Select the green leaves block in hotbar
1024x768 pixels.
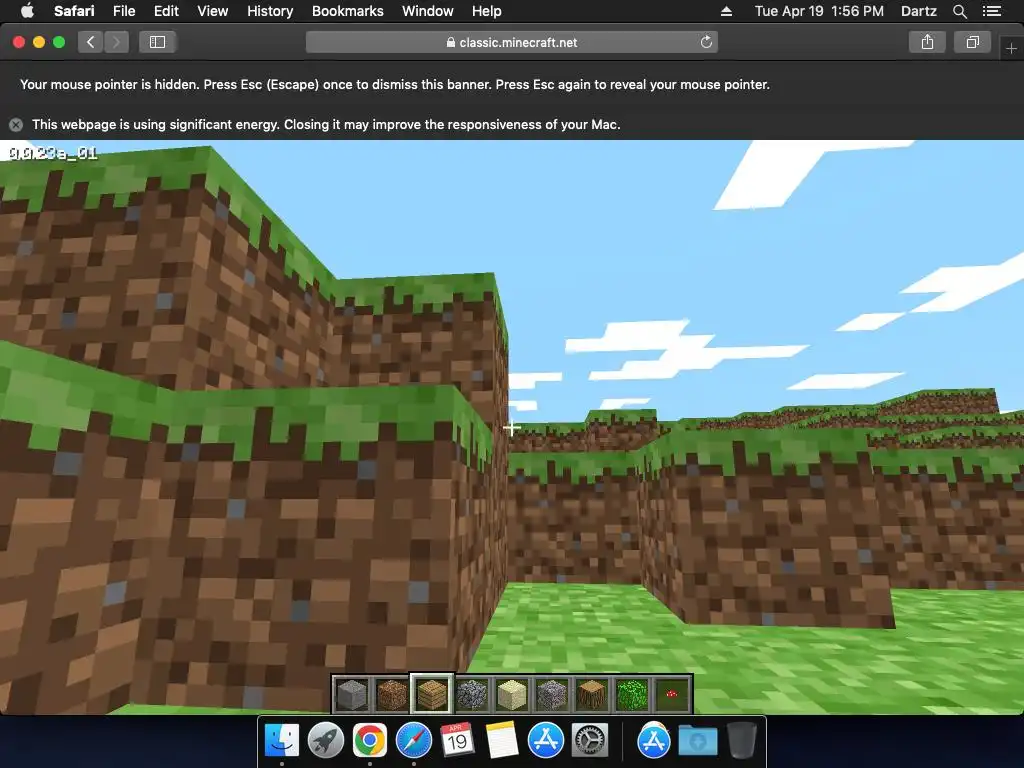632,694
